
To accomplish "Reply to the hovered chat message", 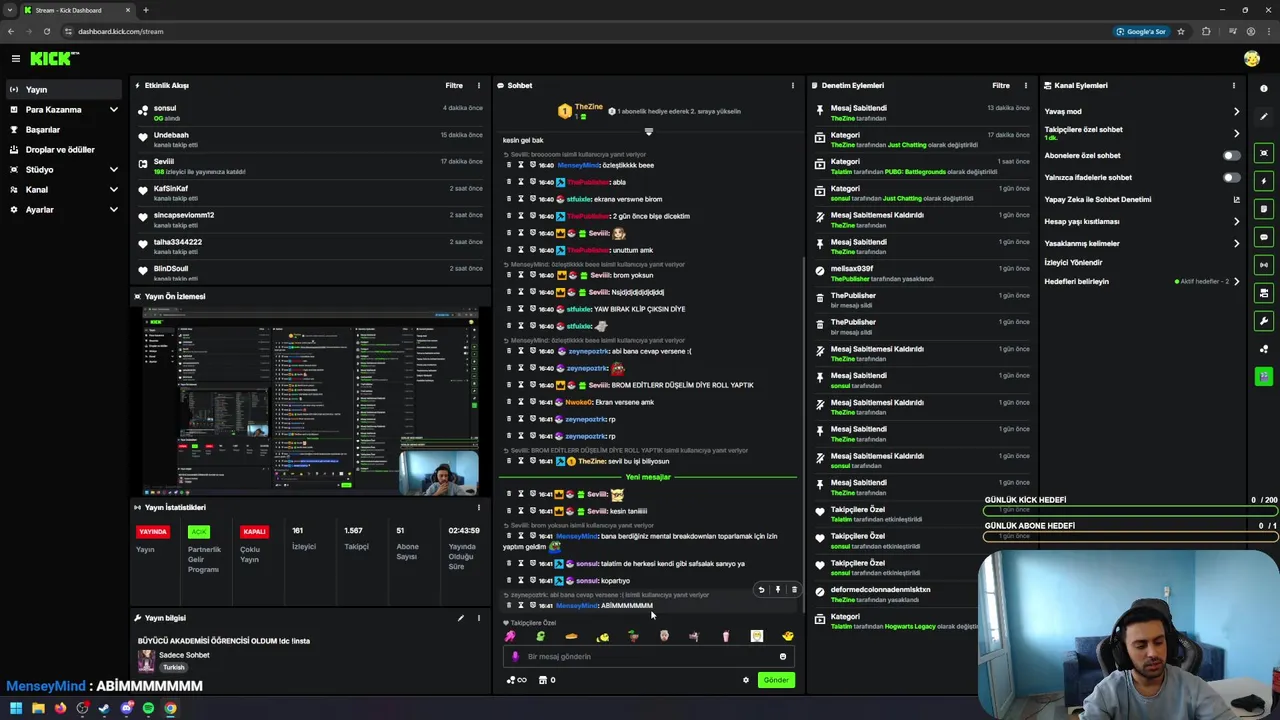I will [761, 590].
